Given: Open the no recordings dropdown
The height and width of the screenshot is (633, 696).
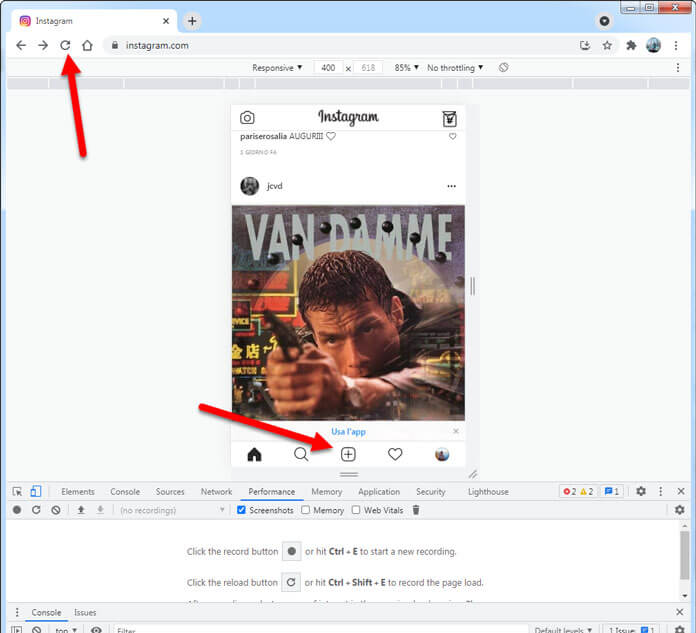Looking at the screenshot, I should tap(172, 510).
